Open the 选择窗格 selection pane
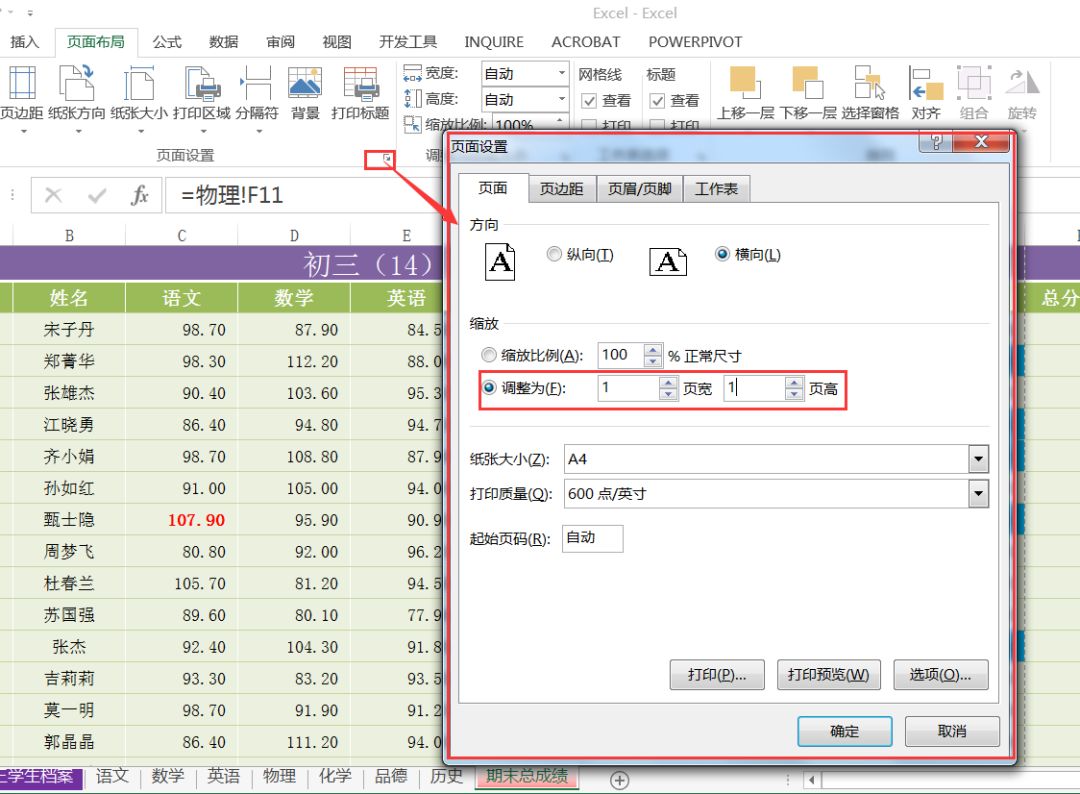This screenshot has height=794, width=1080. click(869, 93)
